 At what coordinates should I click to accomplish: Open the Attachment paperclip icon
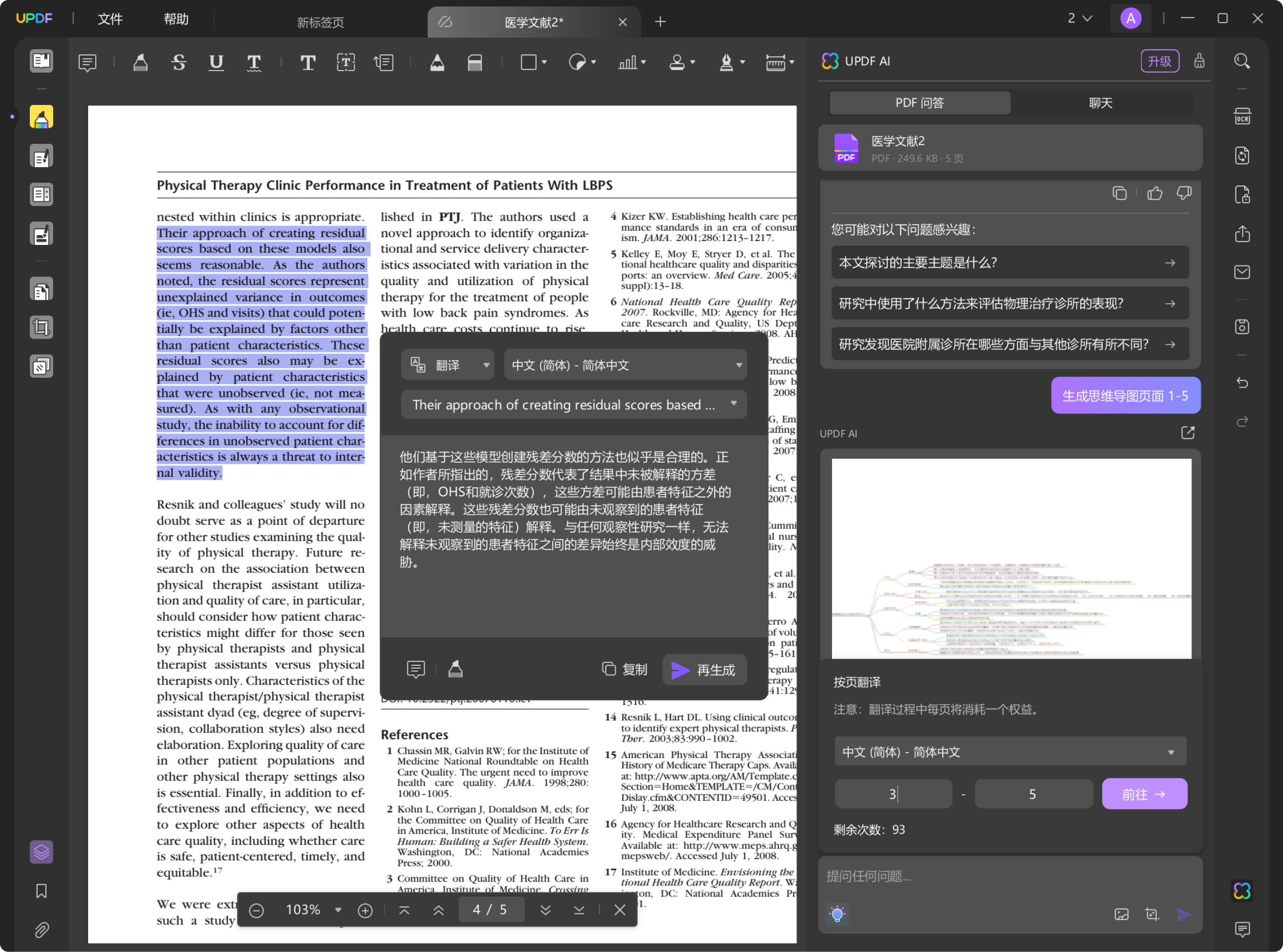(x=41, y=930)
